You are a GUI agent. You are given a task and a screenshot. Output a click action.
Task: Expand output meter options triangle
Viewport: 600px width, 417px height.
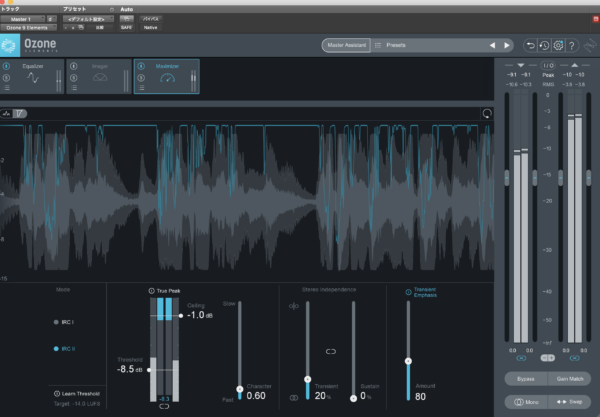[x=574, y=65]
